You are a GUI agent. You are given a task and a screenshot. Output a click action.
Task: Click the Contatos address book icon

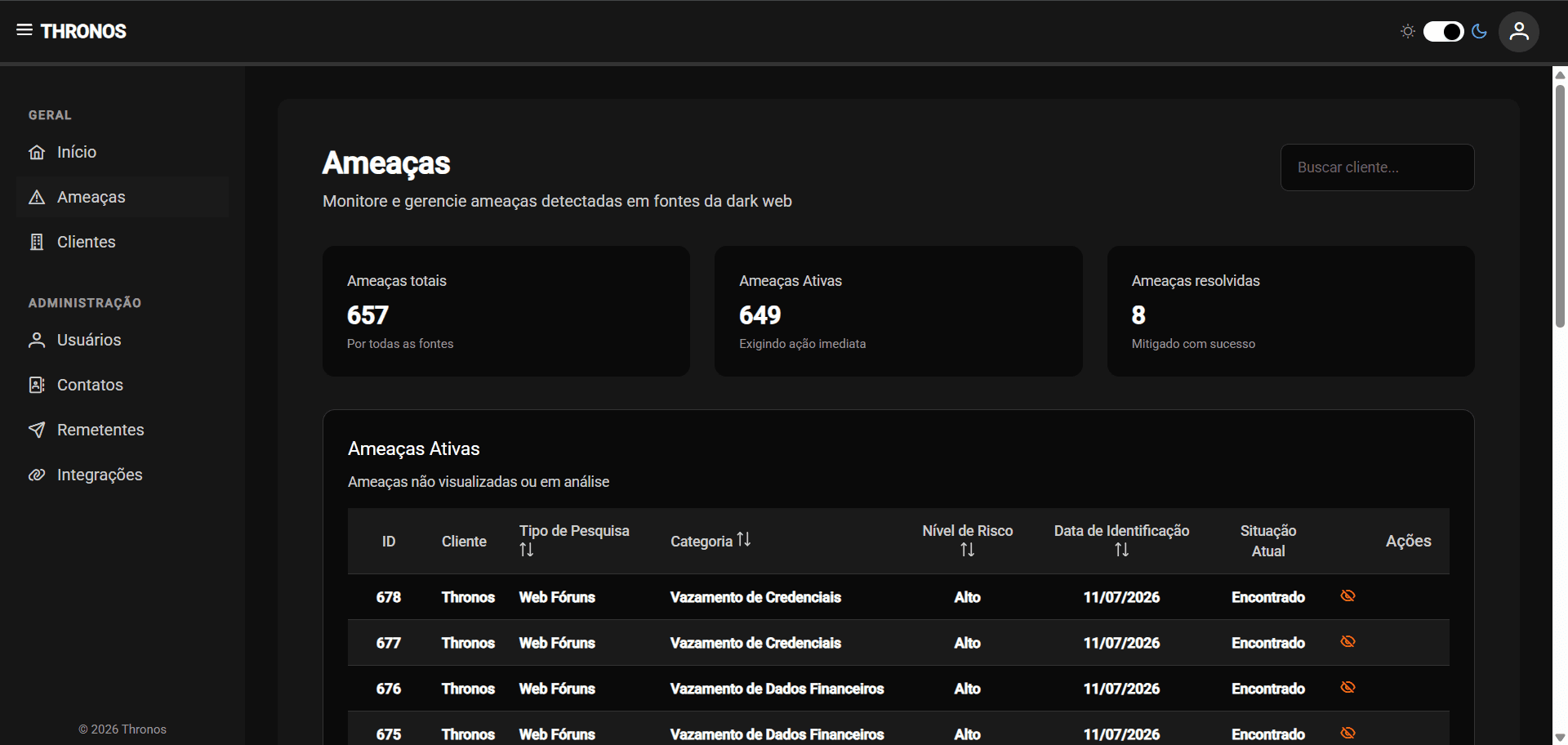[37, 385]
